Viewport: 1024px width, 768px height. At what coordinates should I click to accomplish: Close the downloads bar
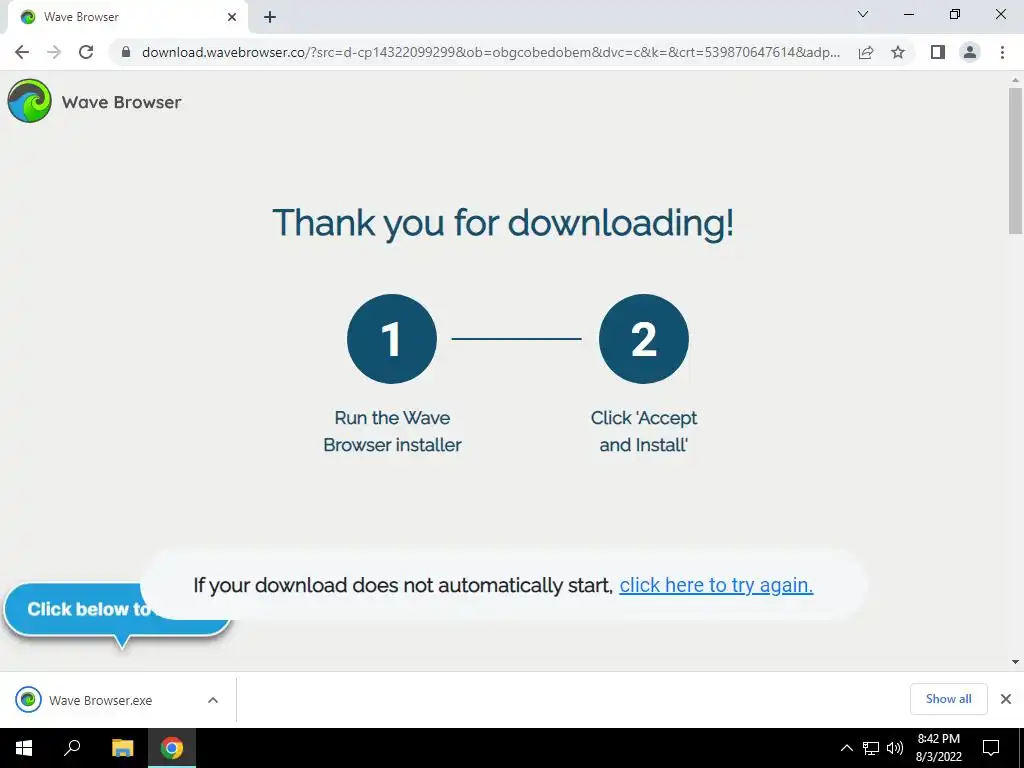pyautogui.click(x=1006, y=699)
